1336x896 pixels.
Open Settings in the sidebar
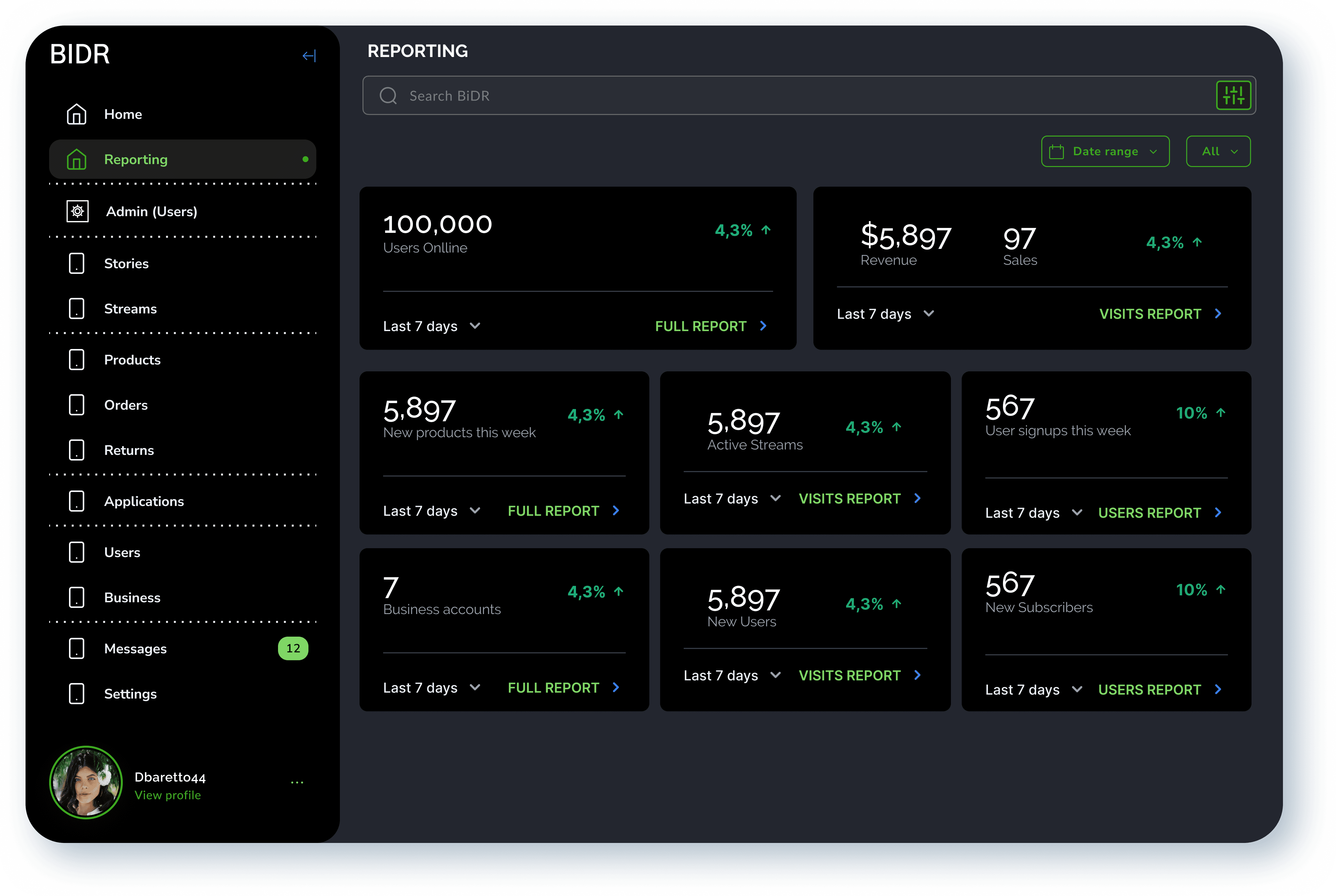click(x=130, y=694)
